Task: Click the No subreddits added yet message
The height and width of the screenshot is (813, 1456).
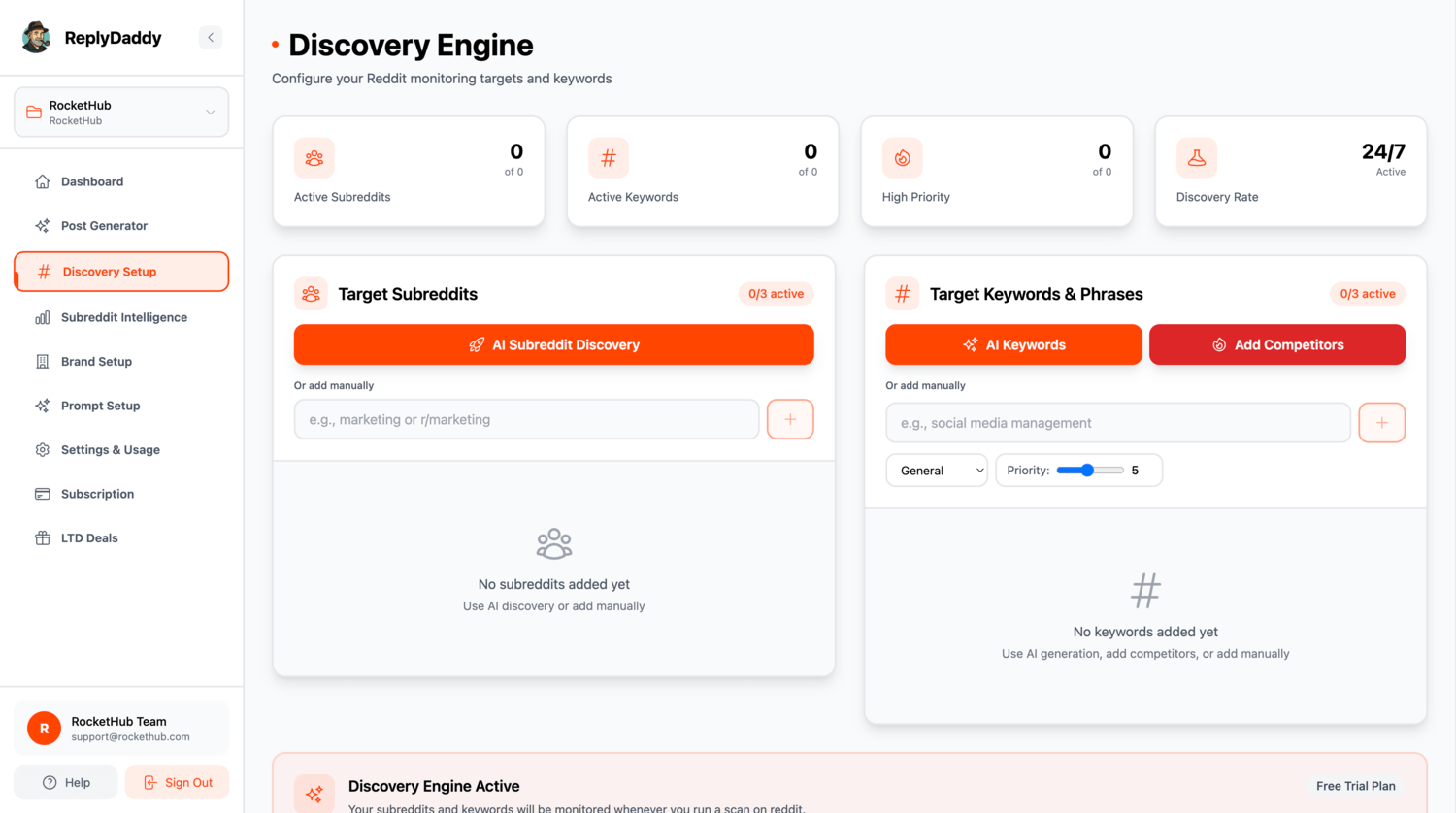Action: tap(554, 584)
